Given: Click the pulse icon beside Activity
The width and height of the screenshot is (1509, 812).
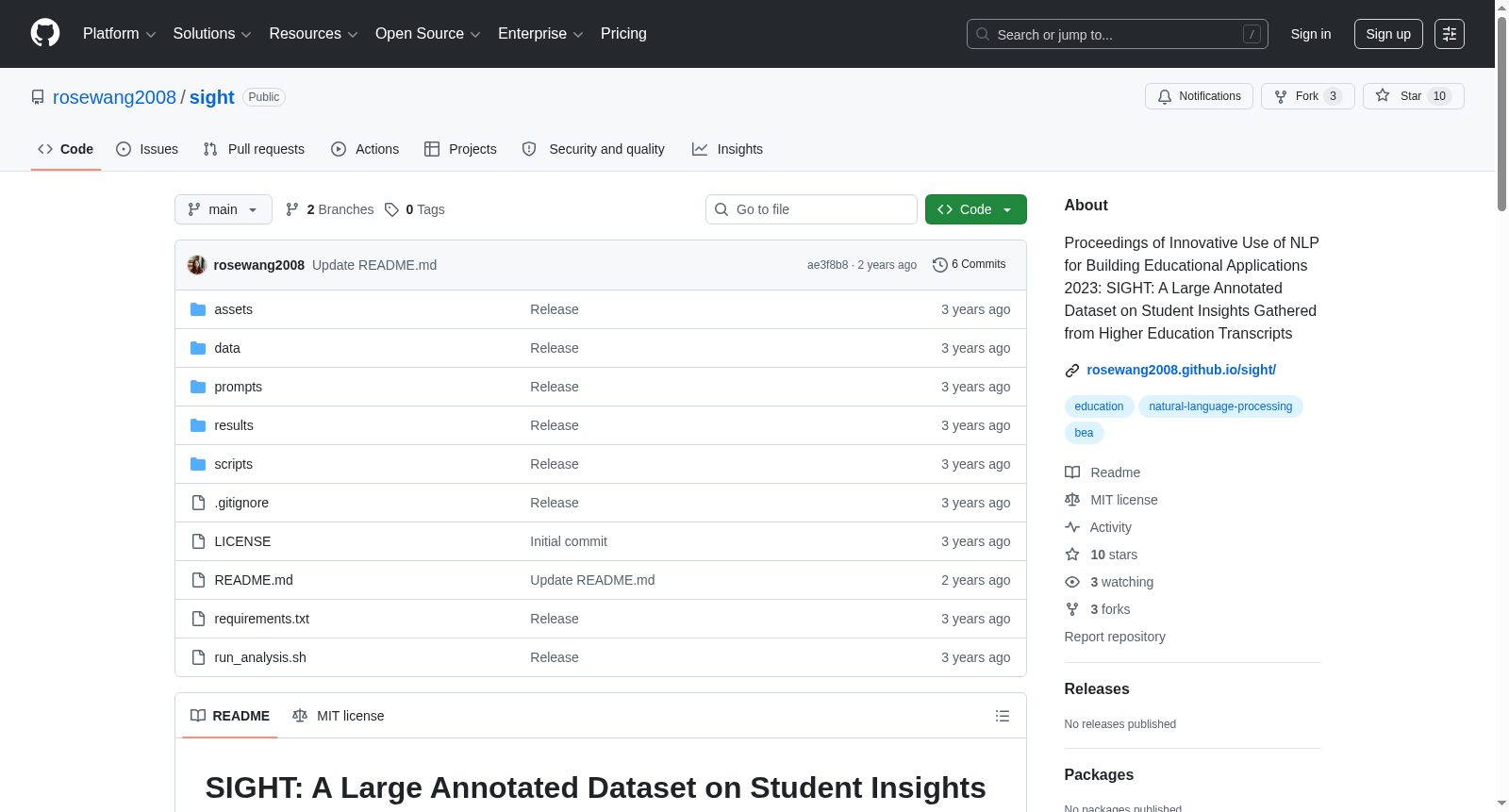Looking at the screenshot, I should tap(1072, 527).
